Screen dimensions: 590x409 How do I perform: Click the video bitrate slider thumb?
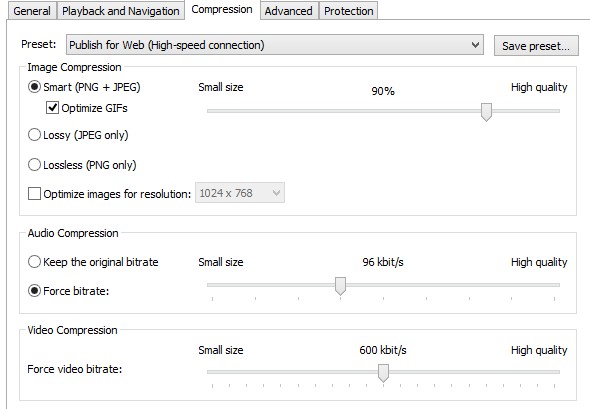tap(383, 373)
